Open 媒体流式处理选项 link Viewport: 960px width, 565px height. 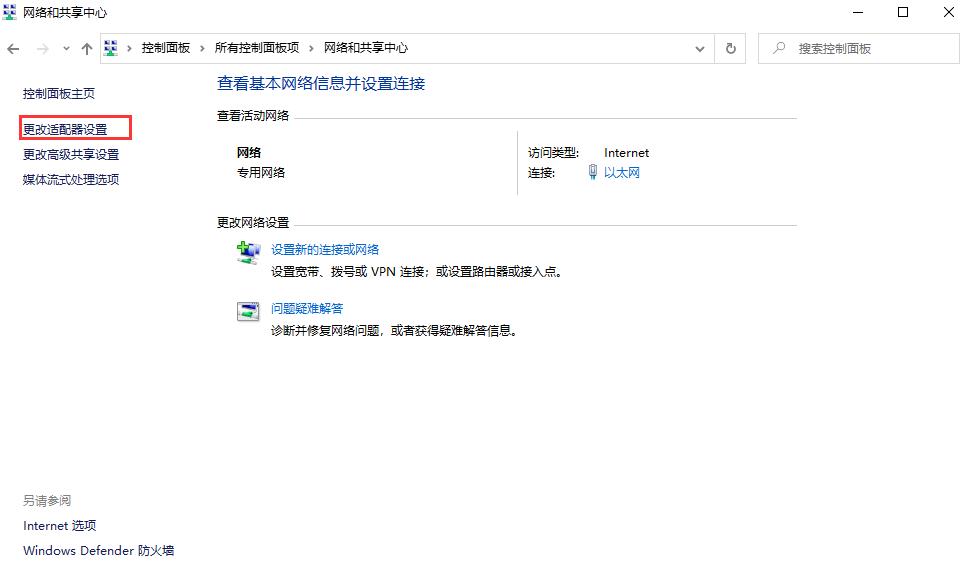click(x=71, y=179)
